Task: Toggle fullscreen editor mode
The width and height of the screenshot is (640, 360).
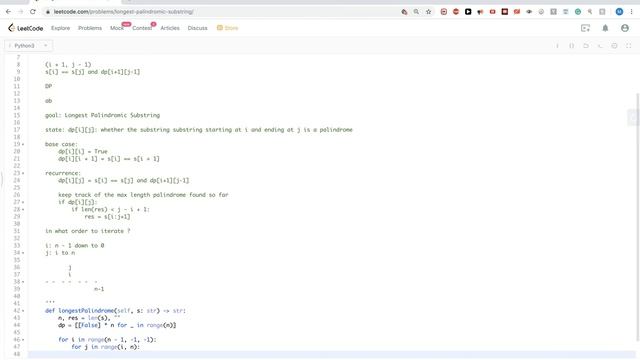Action: 629,46
